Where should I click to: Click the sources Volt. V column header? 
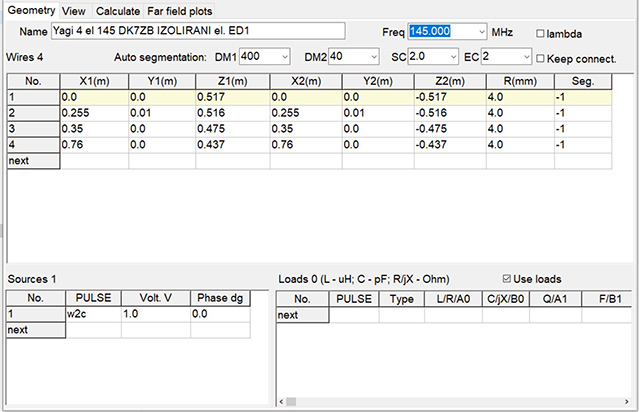(156, 298)
